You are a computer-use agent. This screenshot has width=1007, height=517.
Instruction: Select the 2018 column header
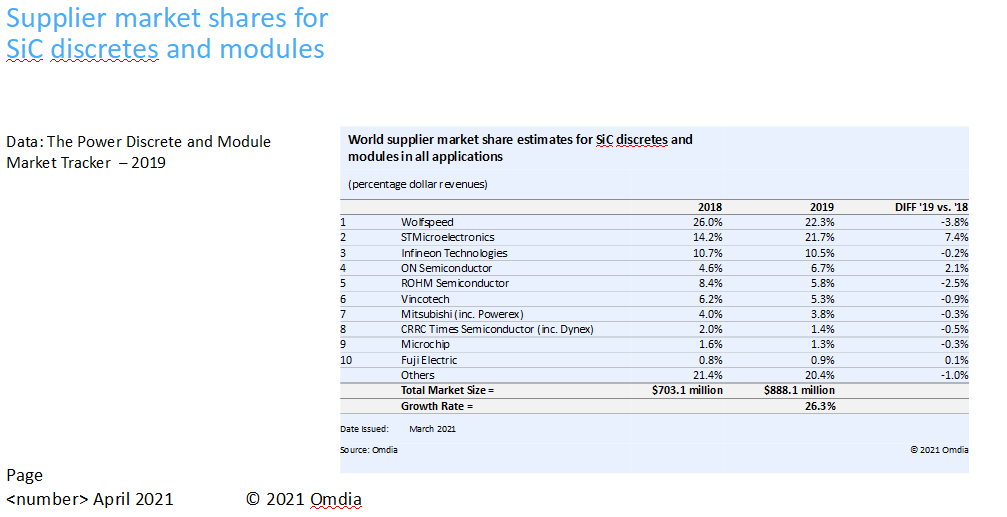coord(708,207)
